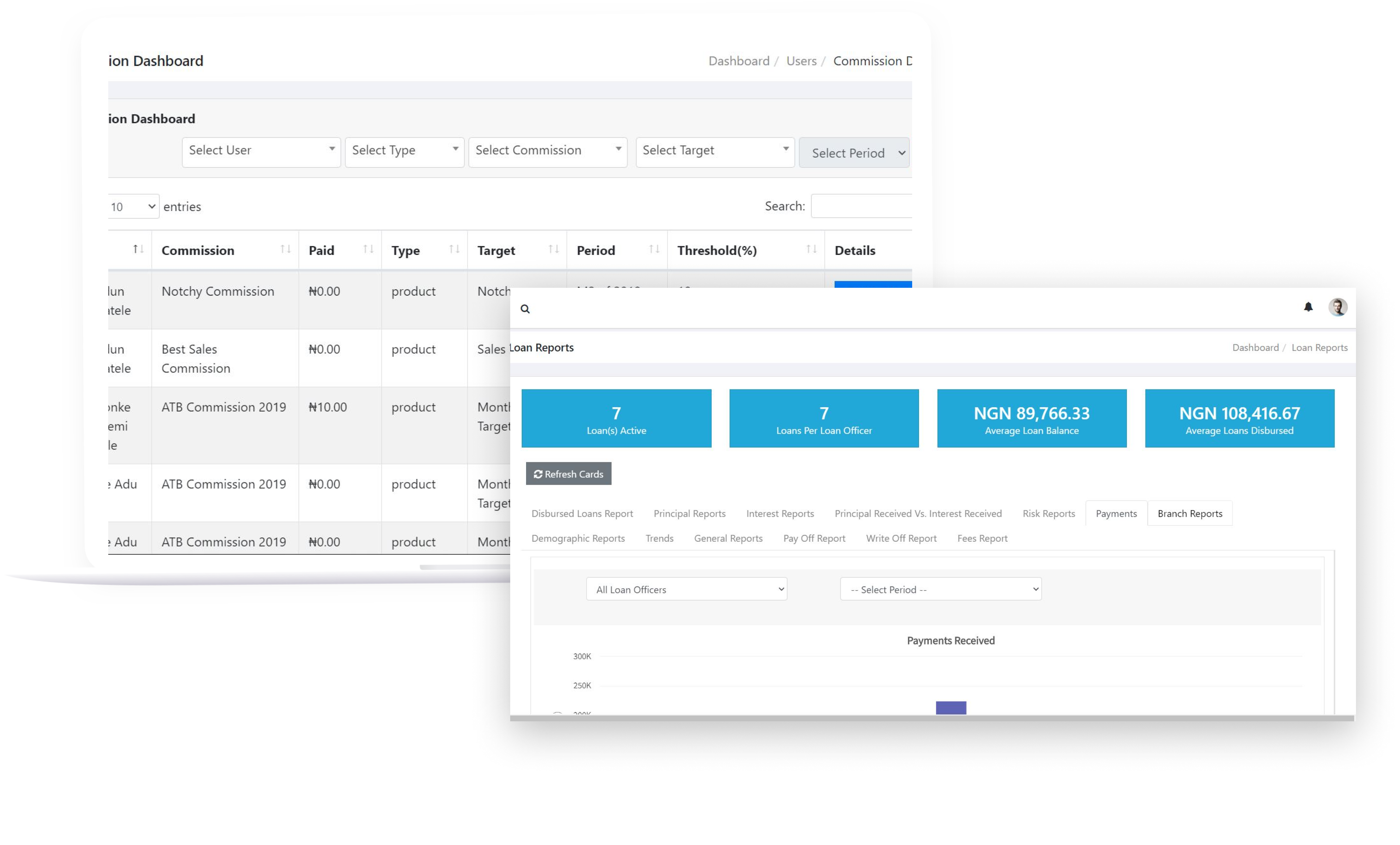Expand the Select Period chart filter
1400x845 pixels.
tap(940, 589)
